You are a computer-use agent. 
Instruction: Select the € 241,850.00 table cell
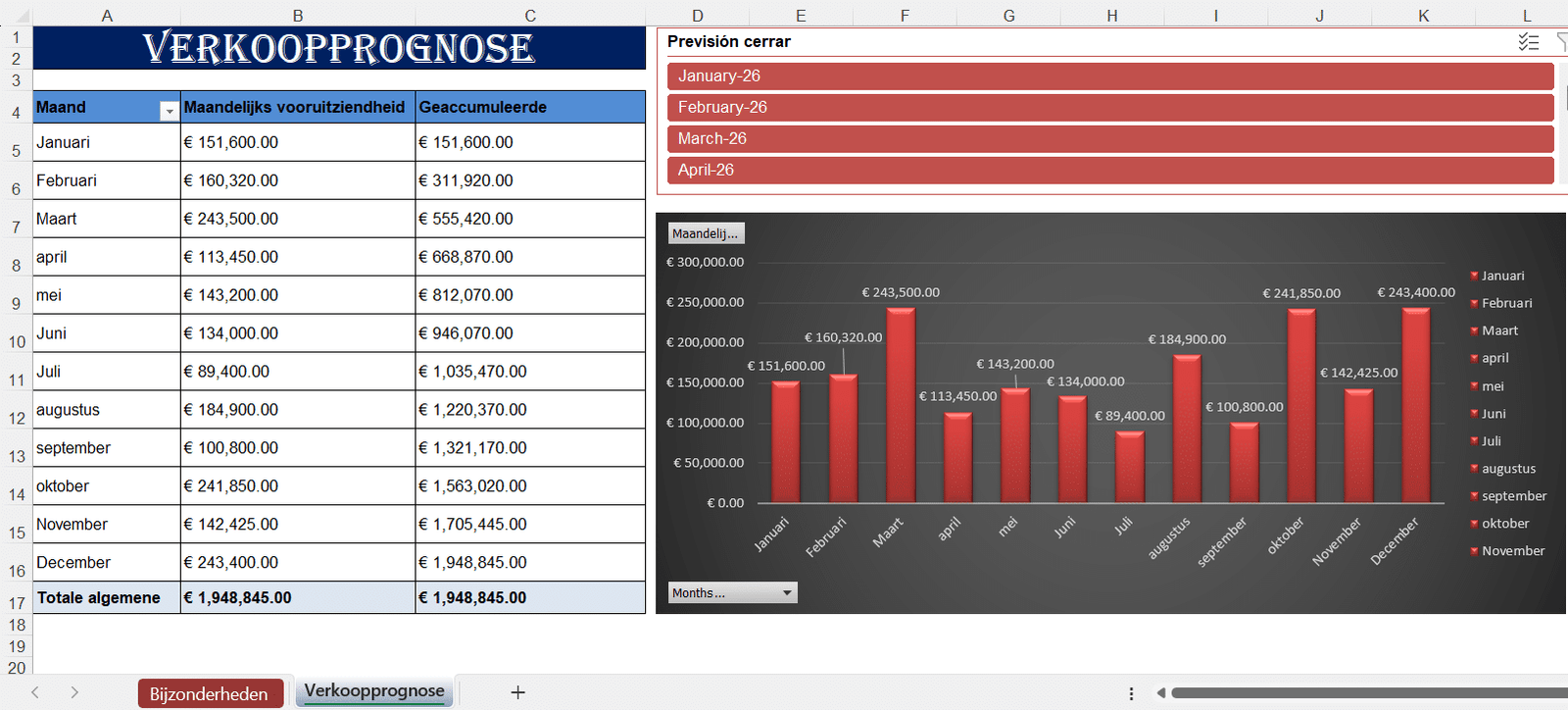coord(298,486)
